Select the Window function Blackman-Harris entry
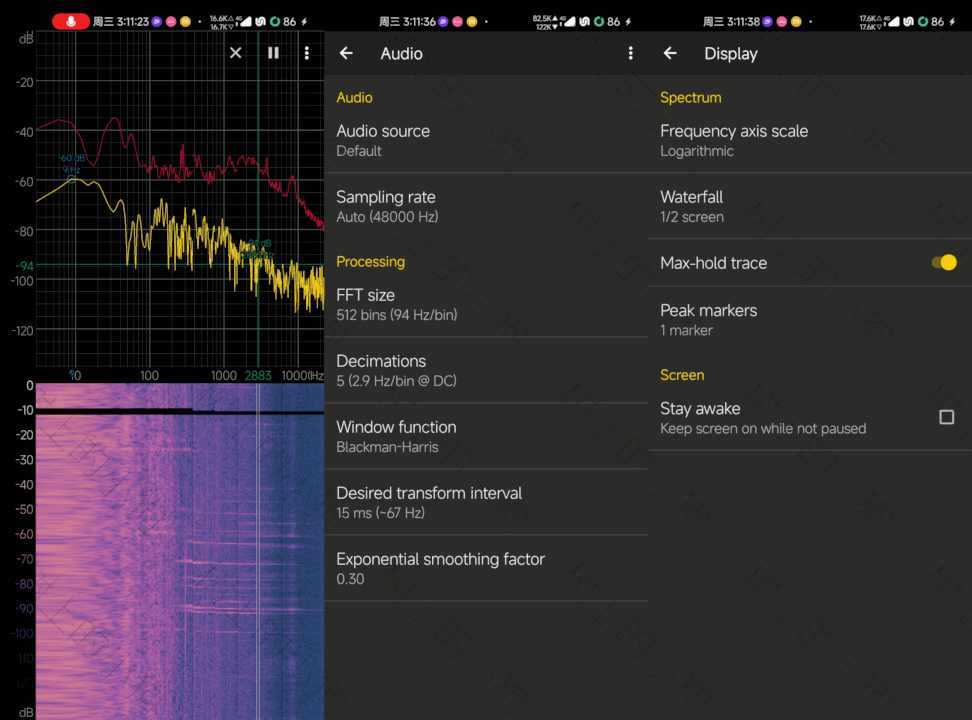Image resolution: width=972 pixels, height=720 pixels. pyautogui.click(x=486, y=436)
